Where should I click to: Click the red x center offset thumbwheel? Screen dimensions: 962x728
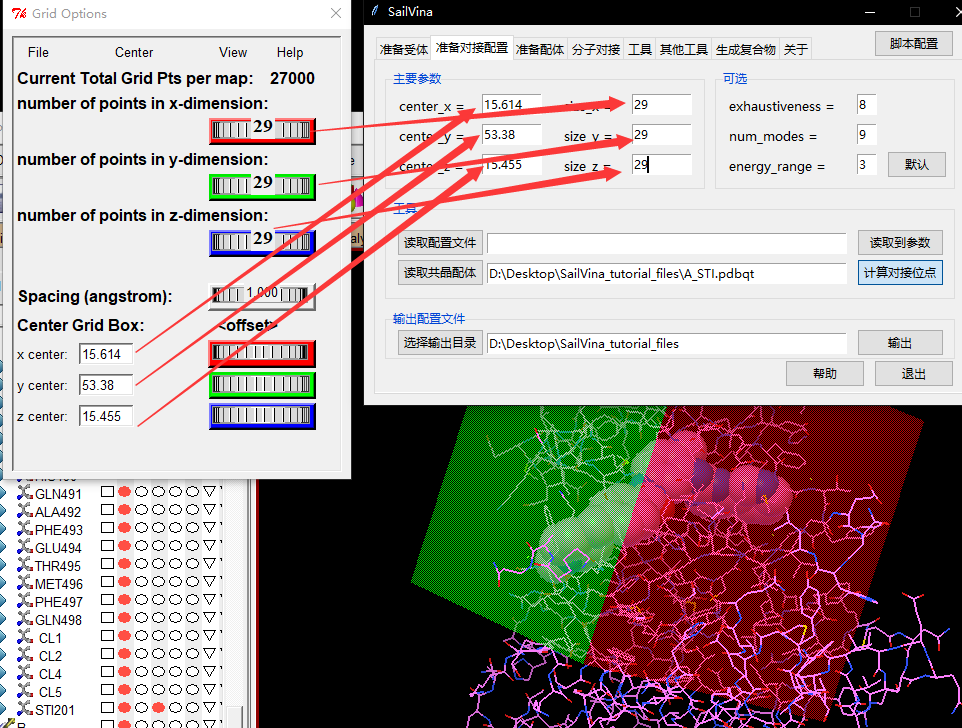tap(262, 353)
